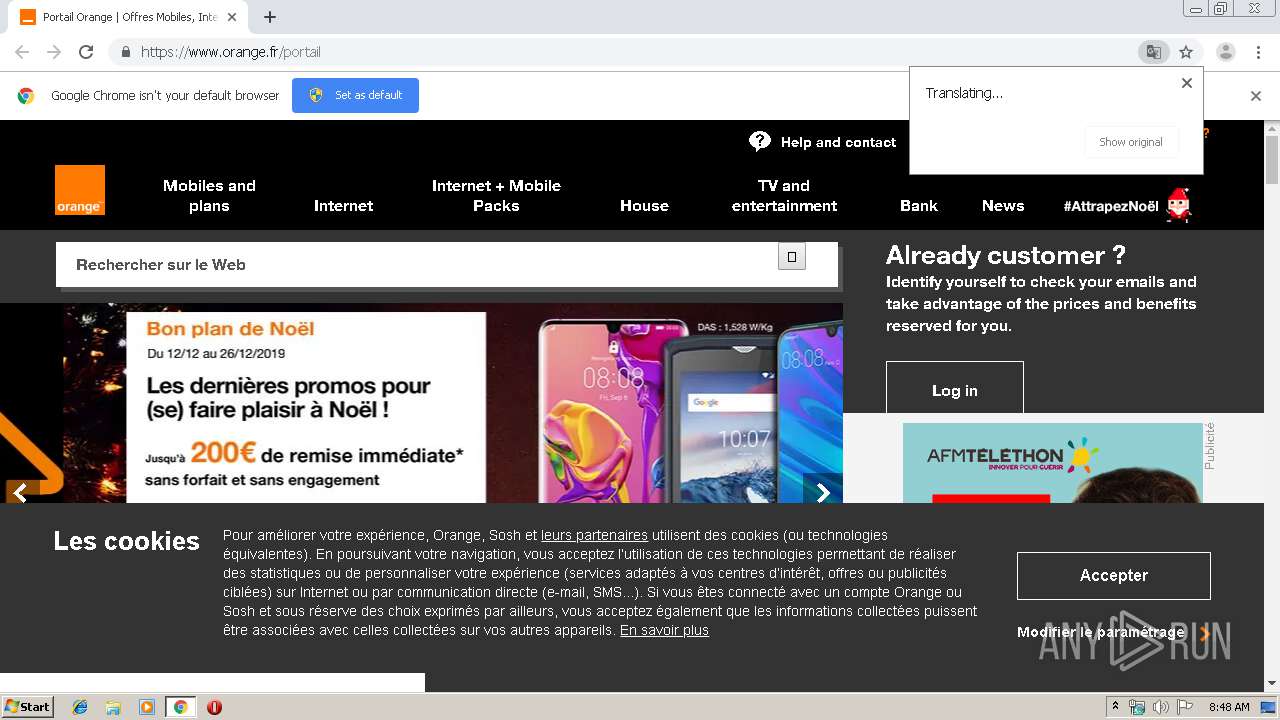Select the Chrome taskbar icon
The image size is (1280, 720).
pyautogui.click(x=180, y=707)
